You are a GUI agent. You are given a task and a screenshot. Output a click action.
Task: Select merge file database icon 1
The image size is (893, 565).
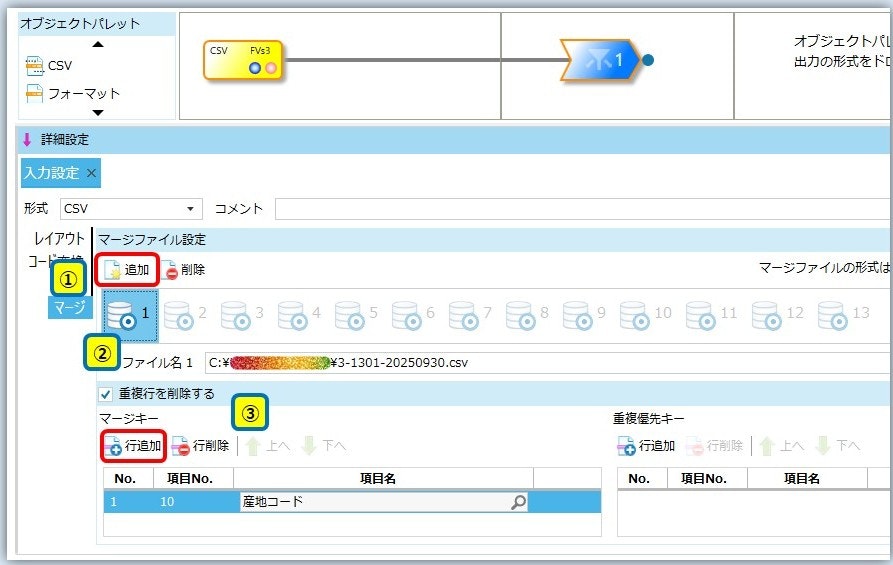(130, 315)
